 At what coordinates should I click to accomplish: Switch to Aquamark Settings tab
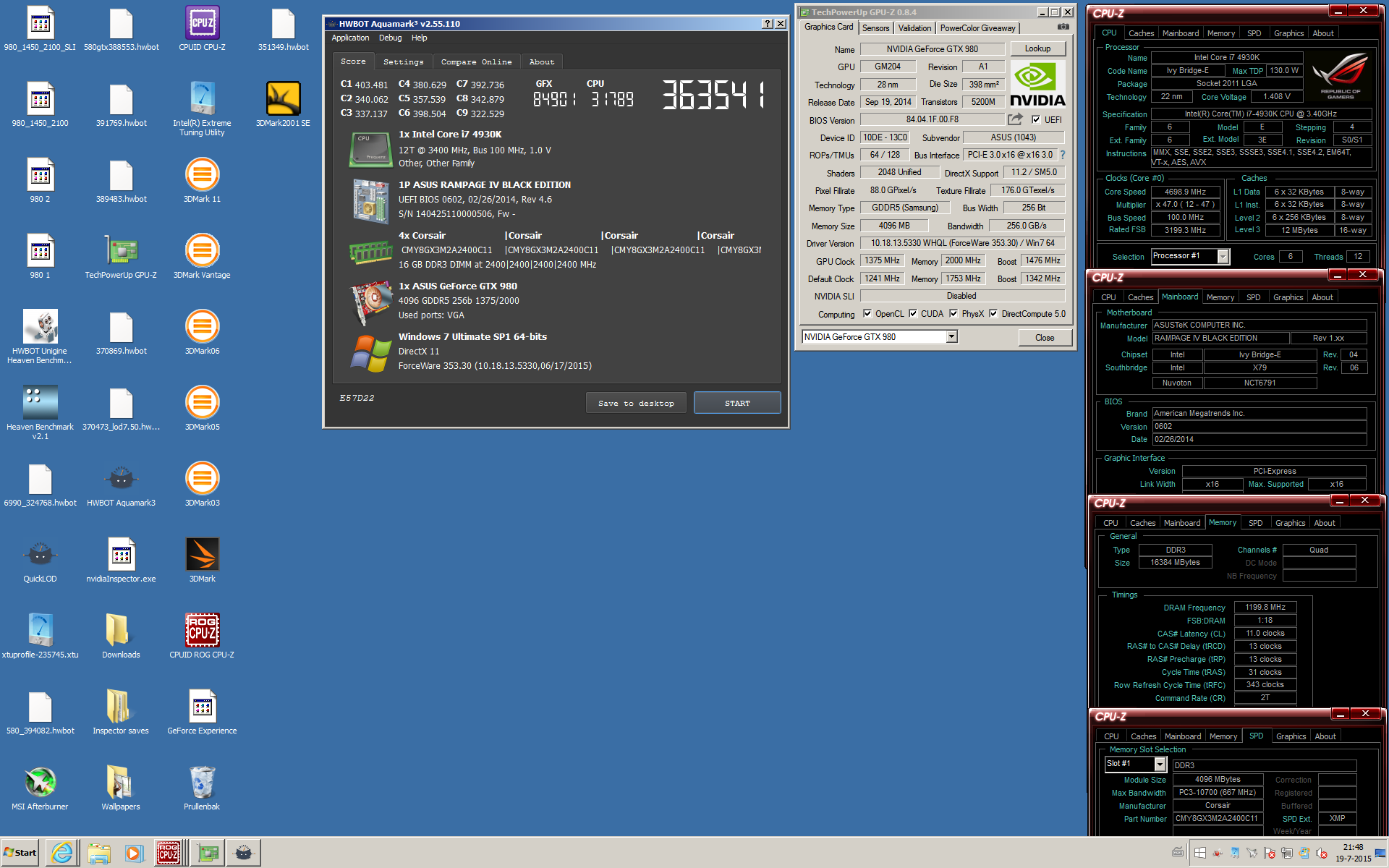pos(403,61)
